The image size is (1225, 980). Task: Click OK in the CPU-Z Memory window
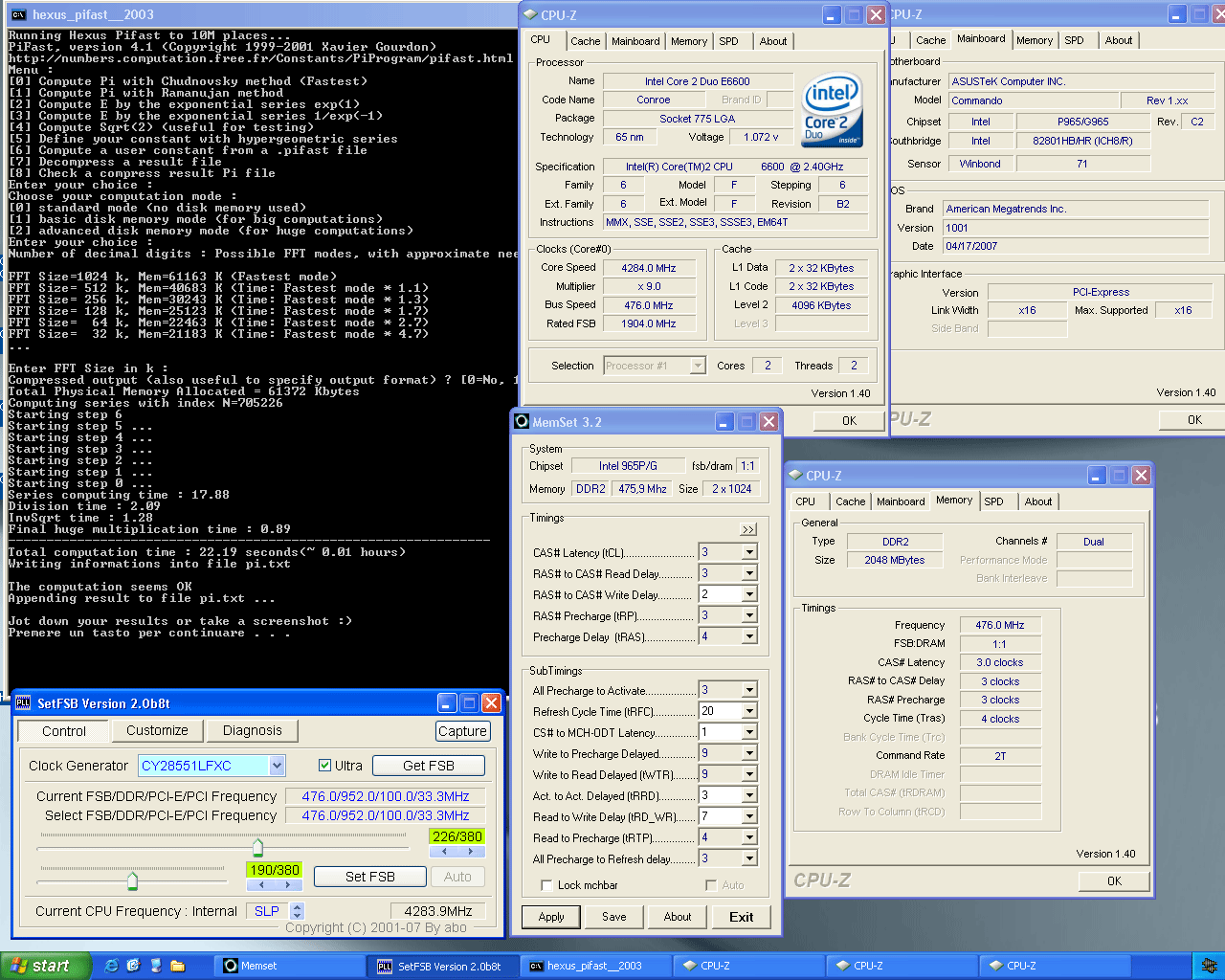[1114, 880]
